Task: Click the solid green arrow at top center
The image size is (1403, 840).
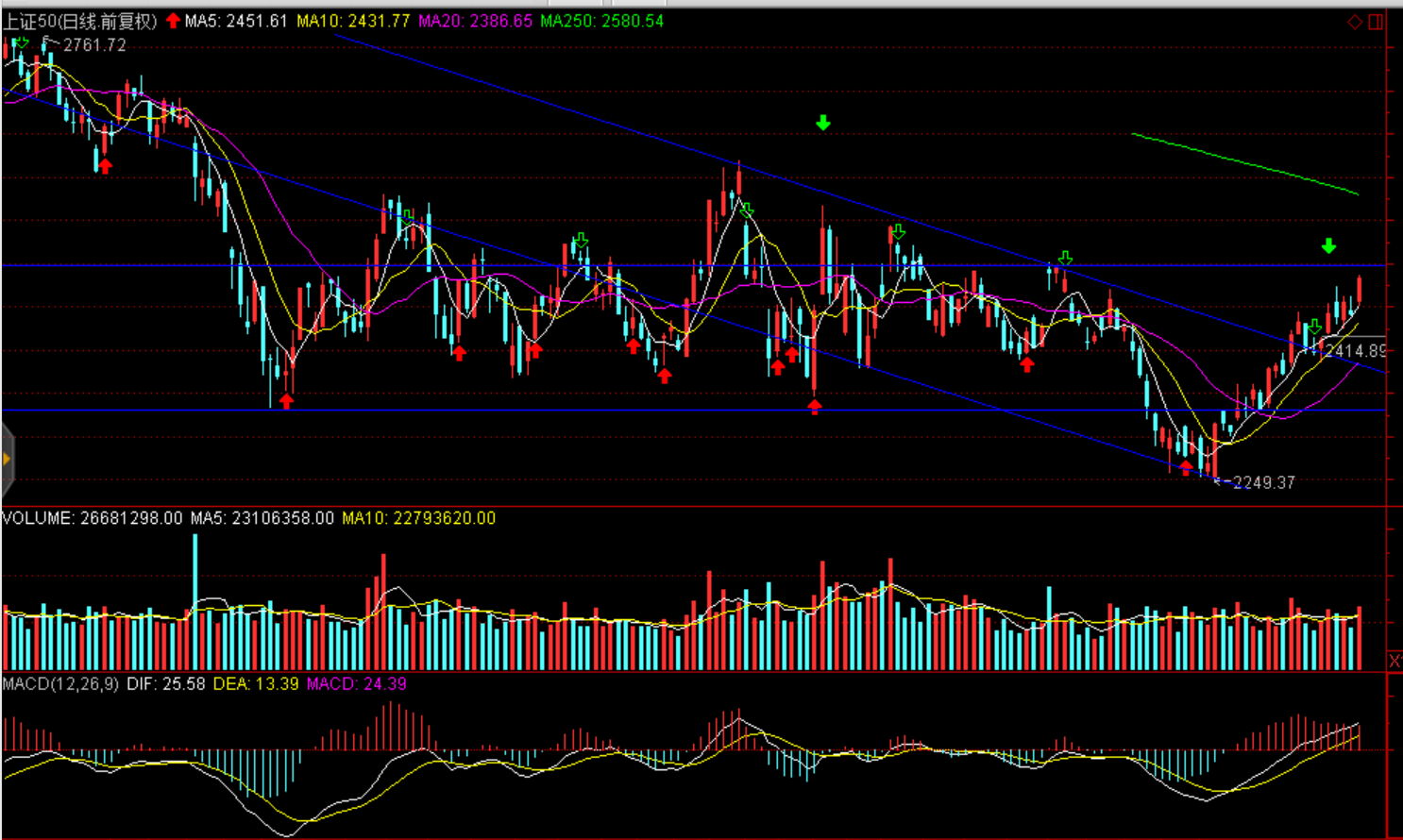Action: click(823, 123)
